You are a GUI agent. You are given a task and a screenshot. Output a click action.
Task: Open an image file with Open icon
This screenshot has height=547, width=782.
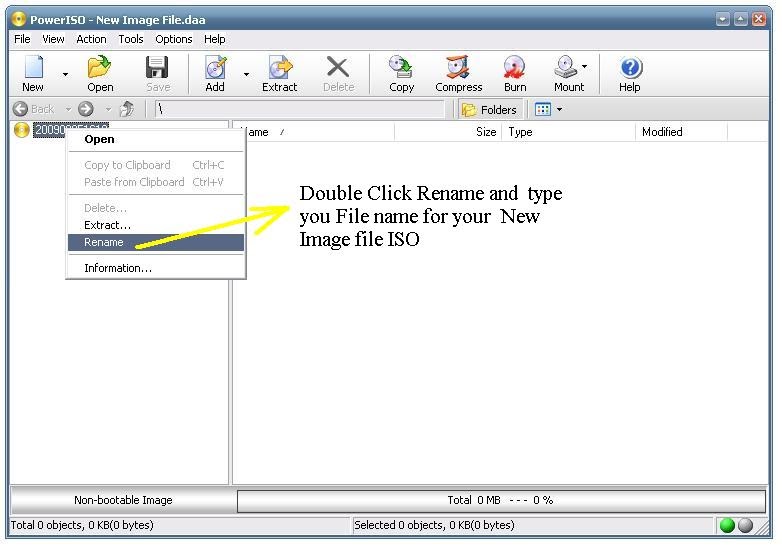tap(100, 67)
